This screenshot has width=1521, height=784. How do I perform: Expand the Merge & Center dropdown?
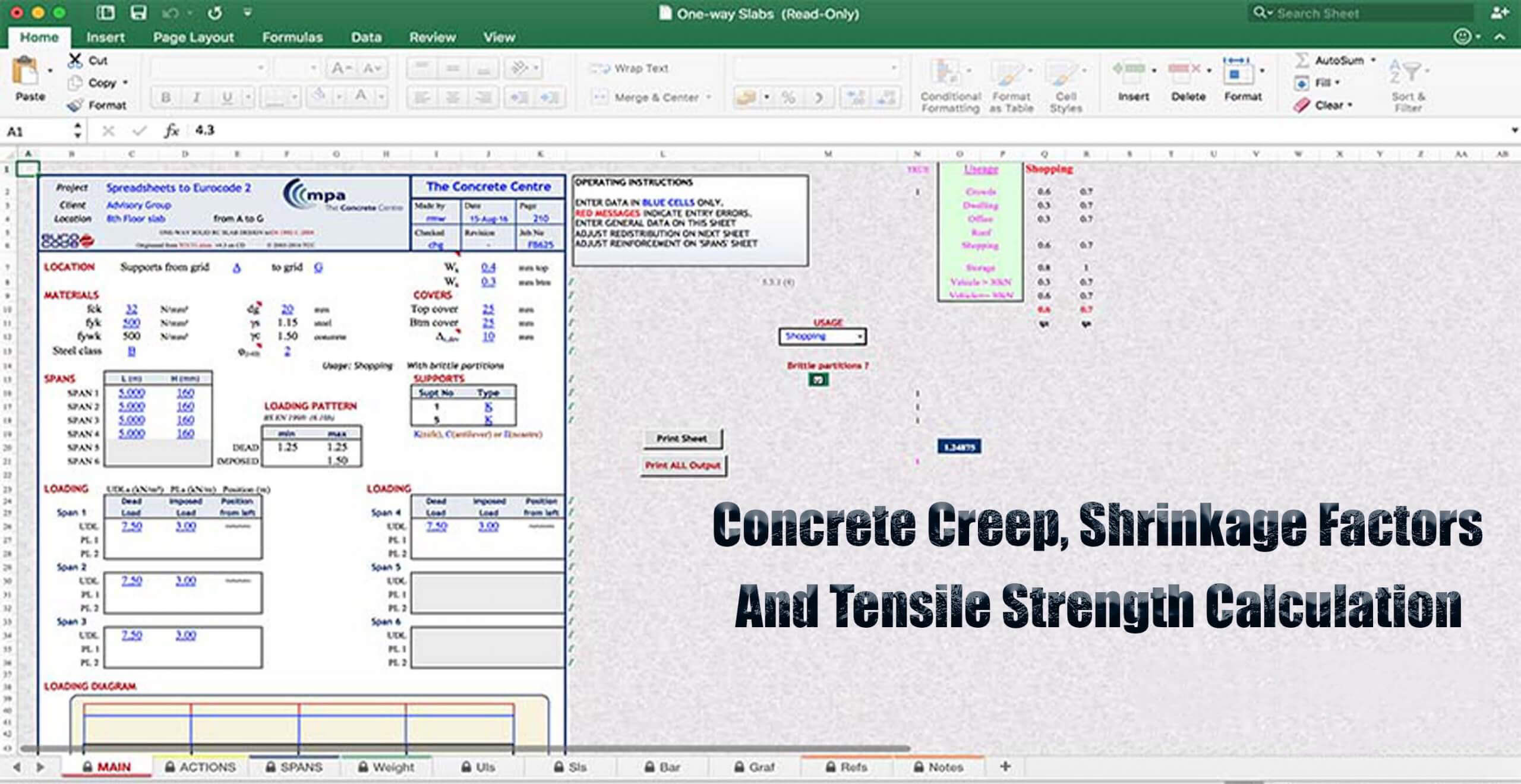click(709, 97)
